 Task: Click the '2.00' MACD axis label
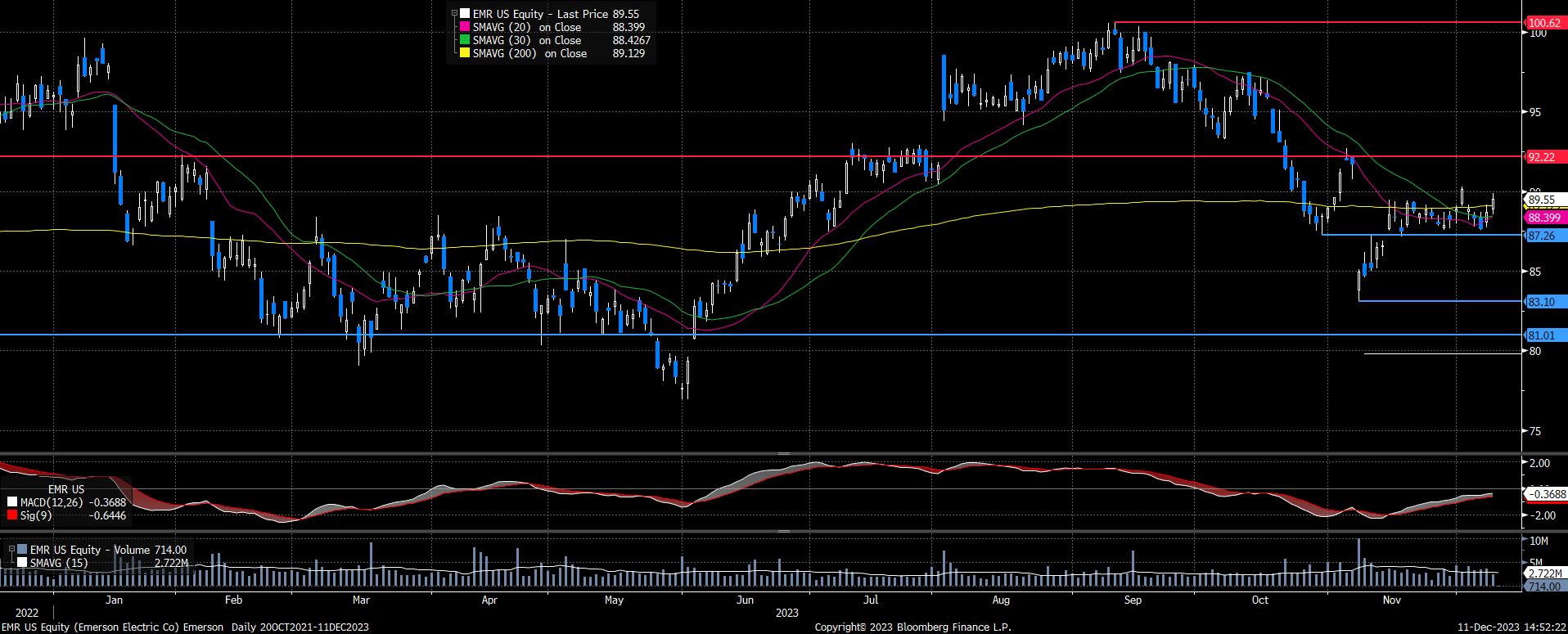click(1539, 463)
